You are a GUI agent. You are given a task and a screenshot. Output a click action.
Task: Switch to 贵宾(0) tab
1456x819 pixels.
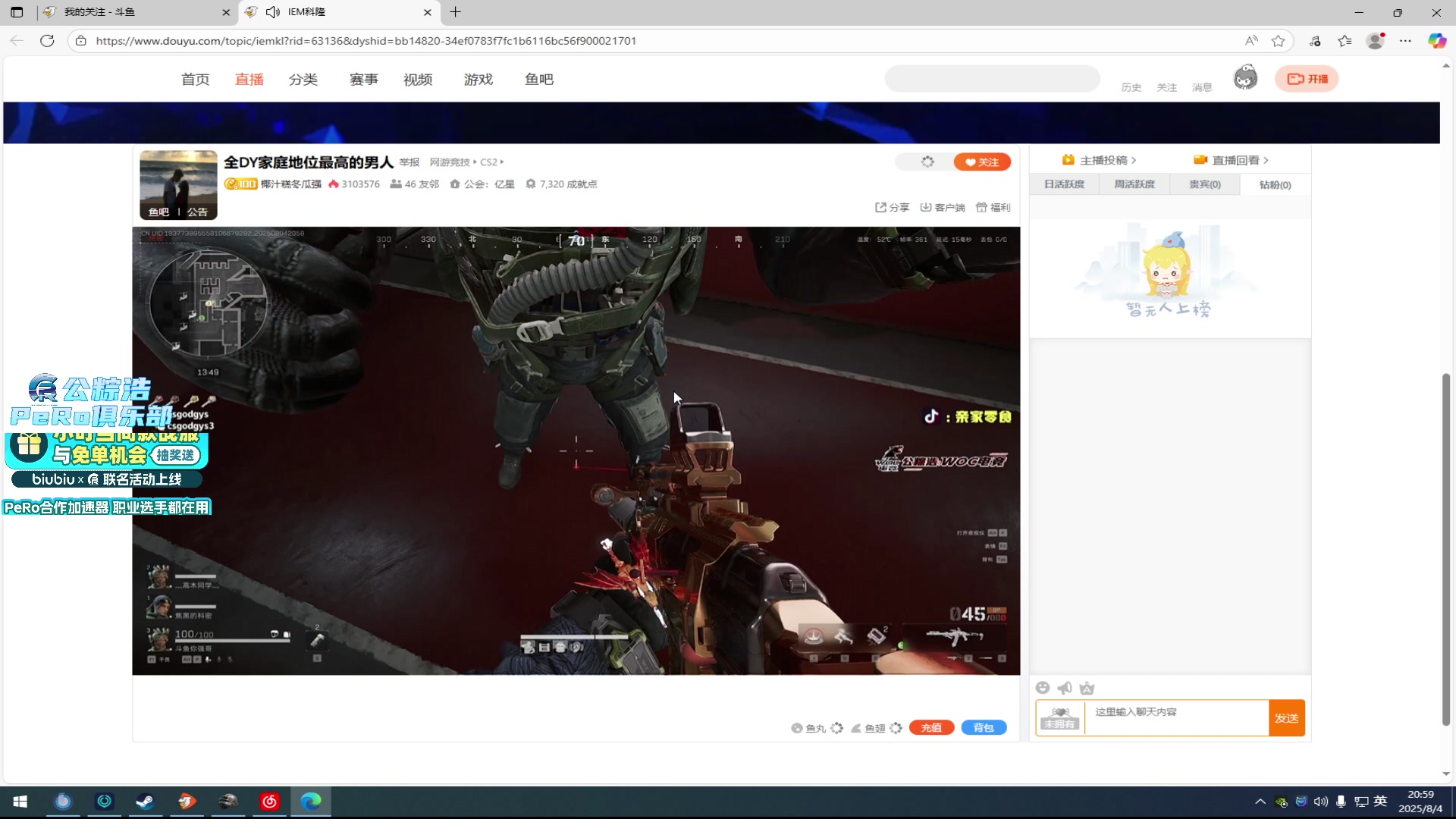[x=1204, y=184]
